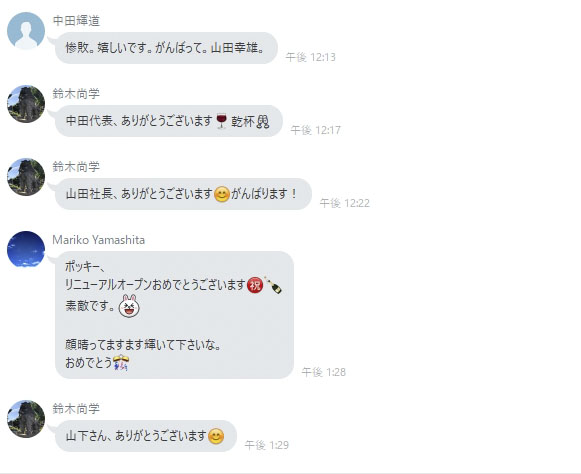Click the champagne bottle emoji
This screenshot has width=581, height=474.
pyautogui.click(x=273, y=285)
